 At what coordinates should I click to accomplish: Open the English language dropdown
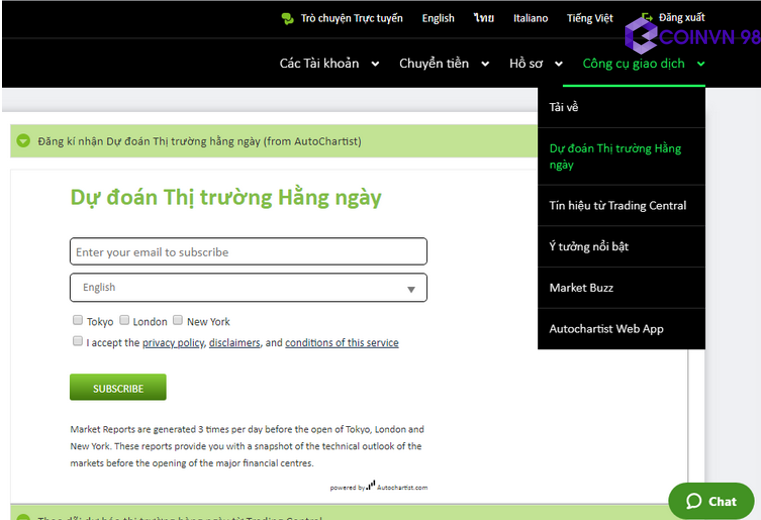point(248,288)
